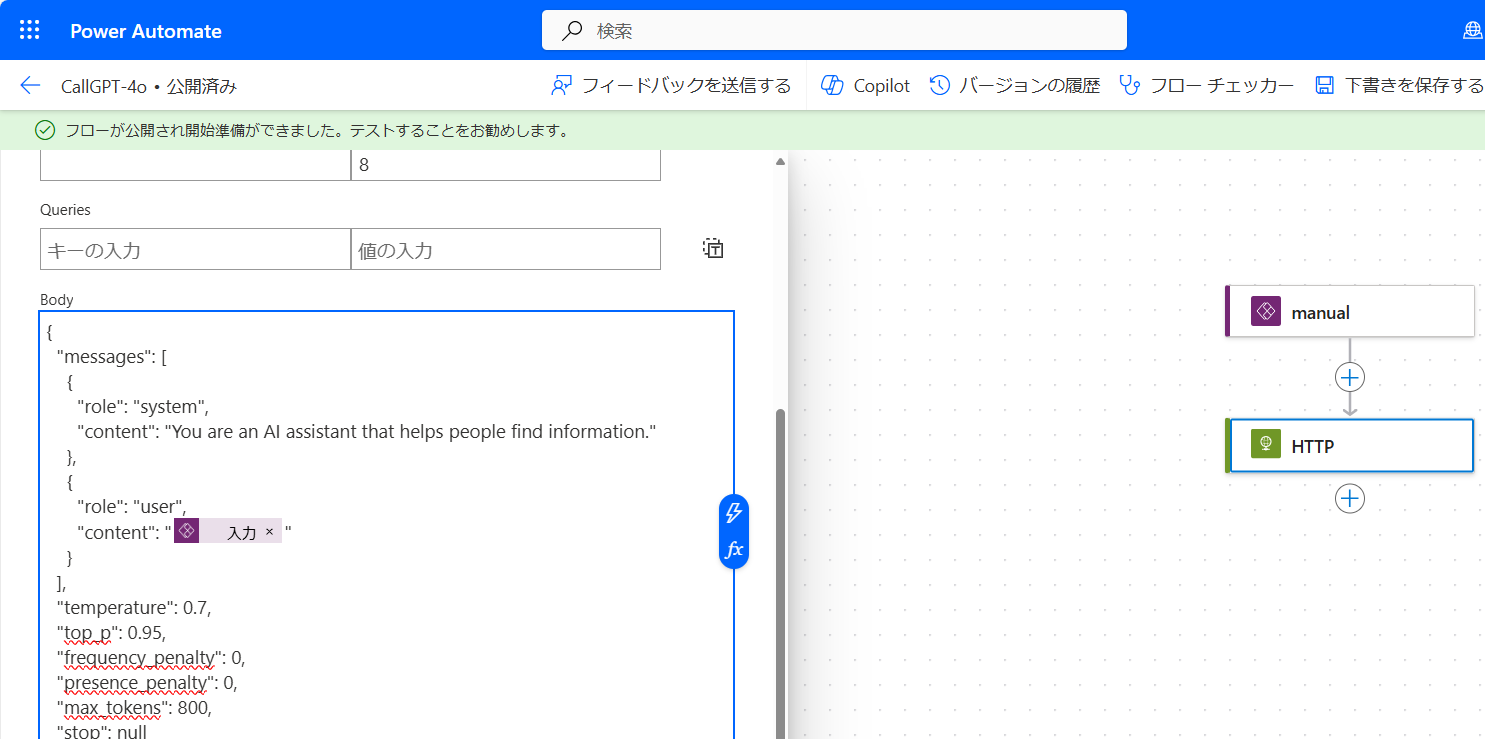Click the search magnifier in the search bar
The width and height of the screenshot is (1485, 739).
click(570, 29)
